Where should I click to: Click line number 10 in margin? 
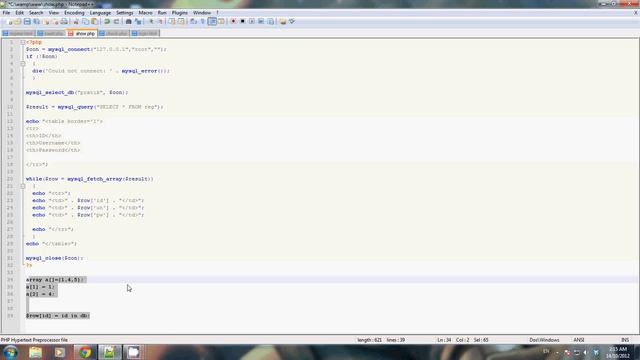[10, 107]
